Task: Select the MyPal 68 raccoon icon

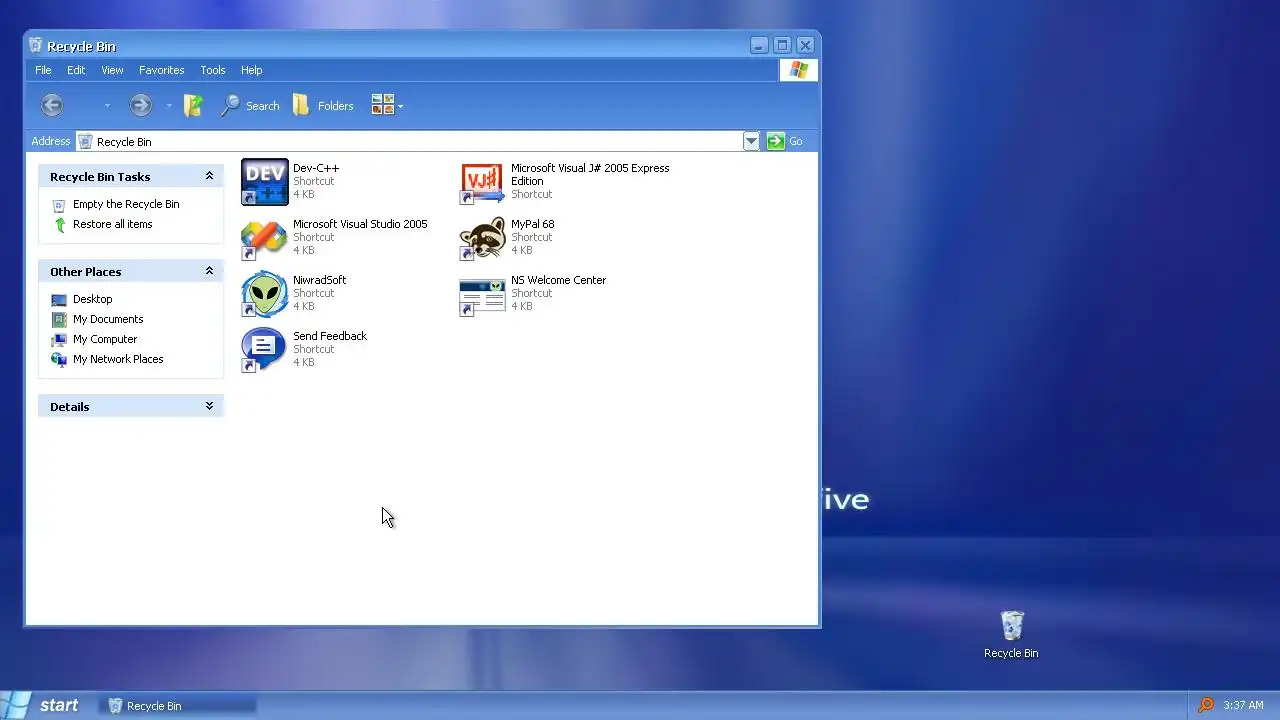Action: [x=483, y=238]
